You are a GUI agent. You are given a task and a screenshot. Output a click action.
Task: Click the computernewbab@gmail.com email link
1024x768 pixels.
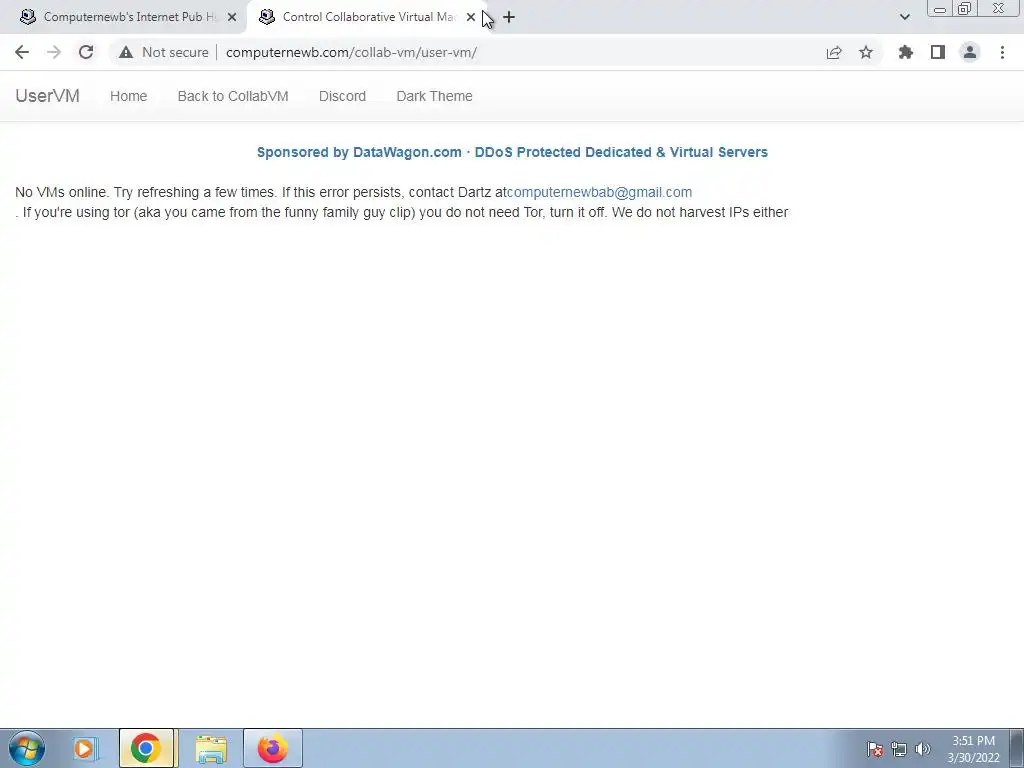click(x=600, y=193)
